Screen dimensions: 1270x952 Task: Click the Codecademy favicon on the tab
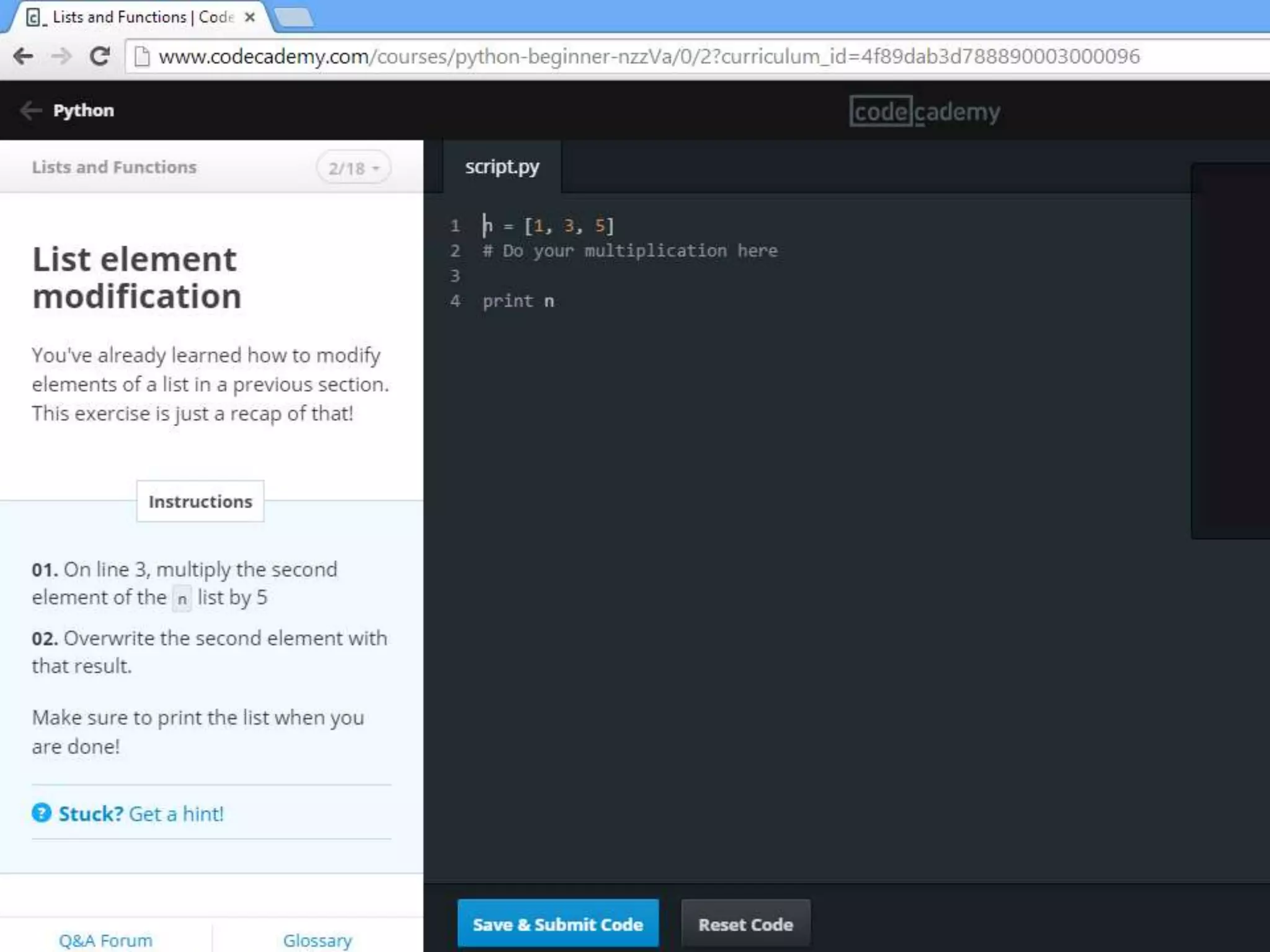(35, 17)
